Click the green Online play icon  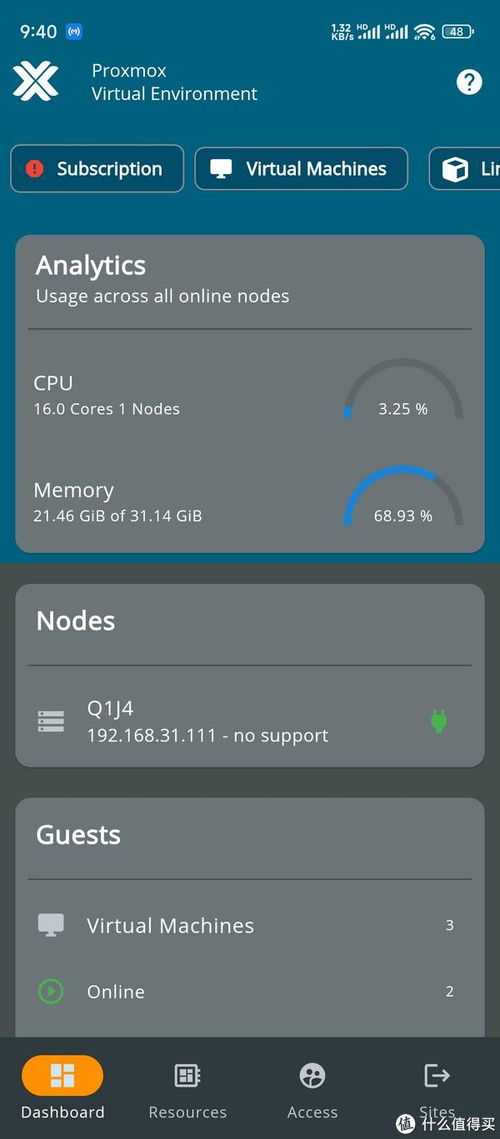(51, 991)
